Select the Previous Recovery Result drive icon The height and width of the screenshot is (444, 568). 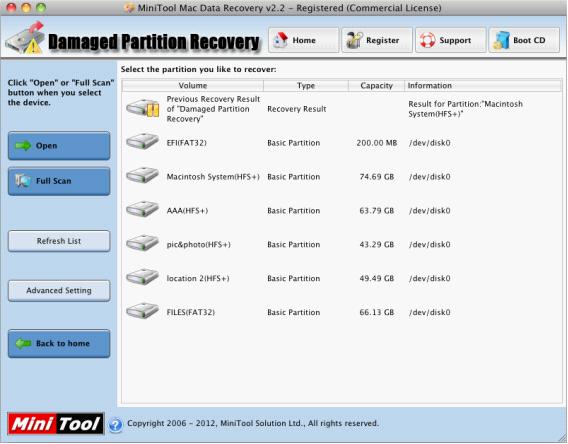click(x=143, y=108)
